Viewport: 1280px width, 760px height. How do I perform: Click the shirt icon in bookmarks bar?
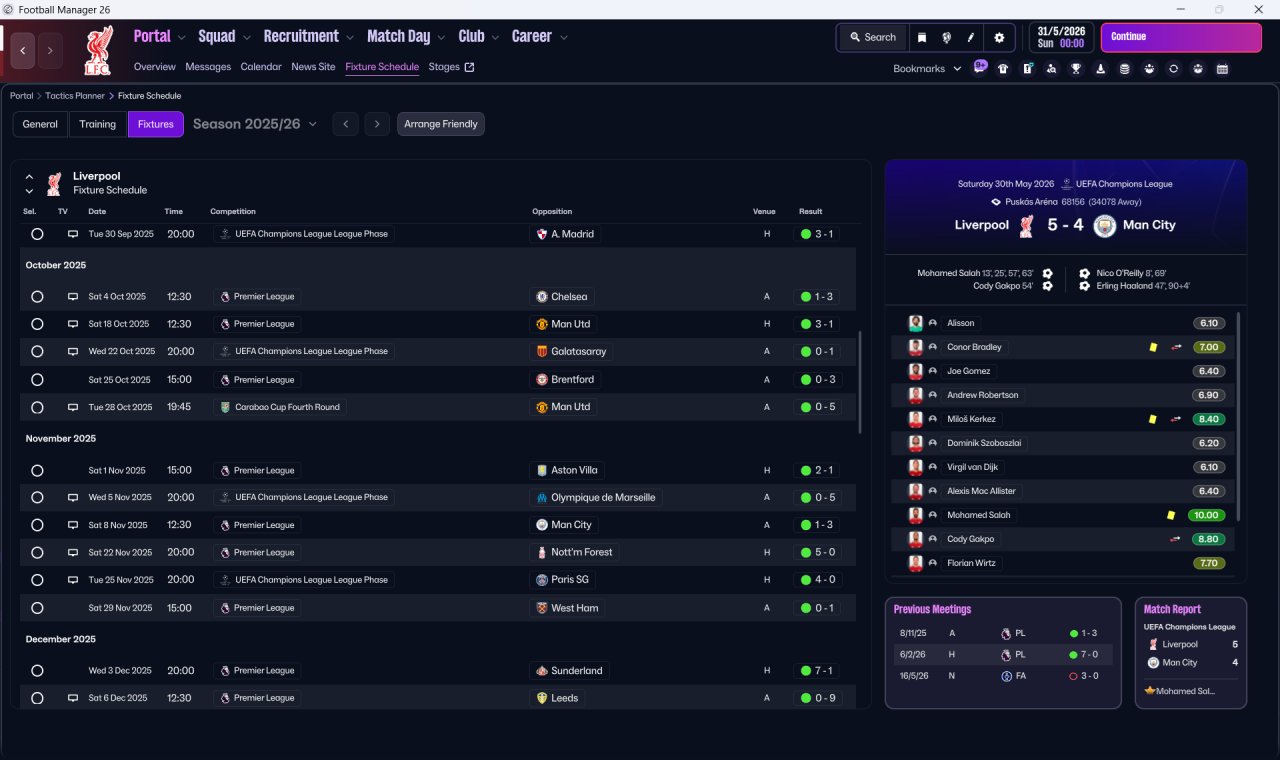1003,69
